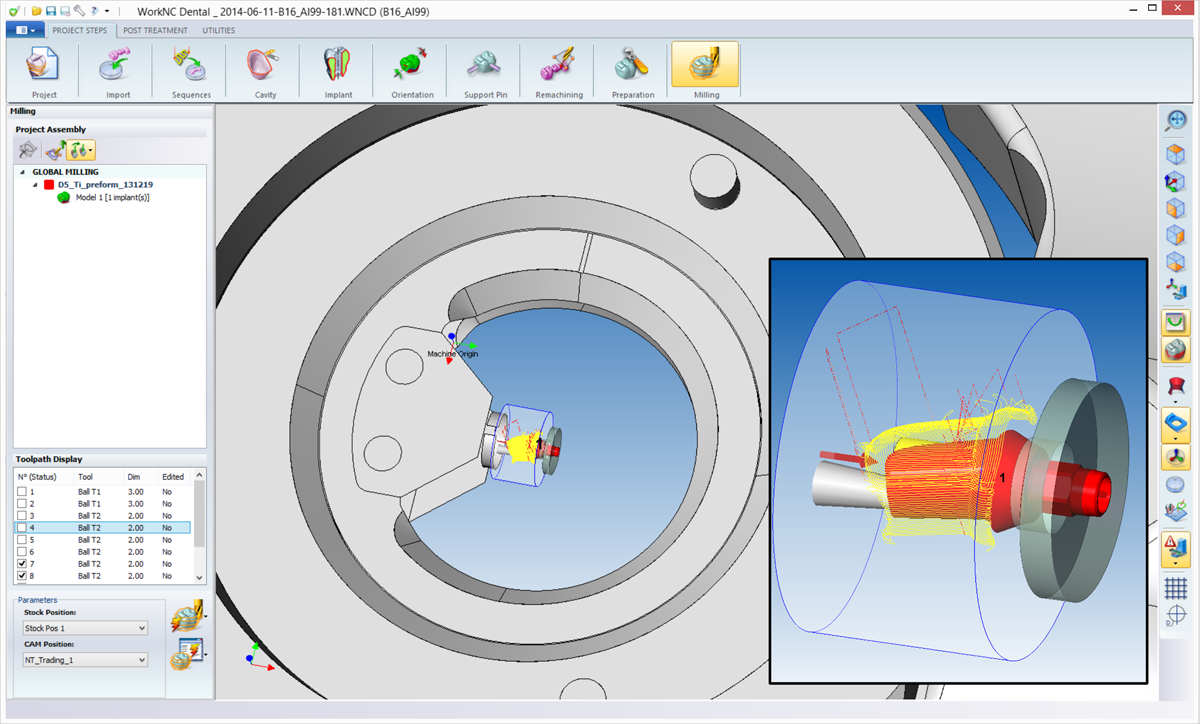Check the box for toolpath 3
Viewport: 1200px width, 724px height.
pos(22,516)
